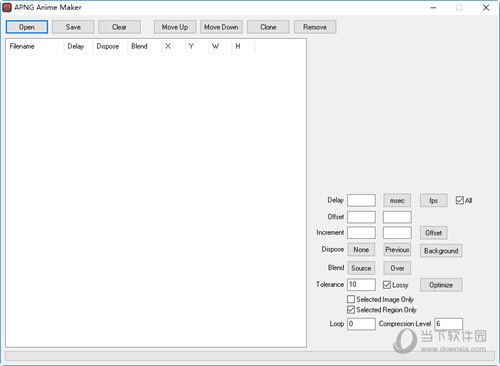This screenshot has height=366, width=500.
Task: Click the Y column header
Action: tap(197, 46)
